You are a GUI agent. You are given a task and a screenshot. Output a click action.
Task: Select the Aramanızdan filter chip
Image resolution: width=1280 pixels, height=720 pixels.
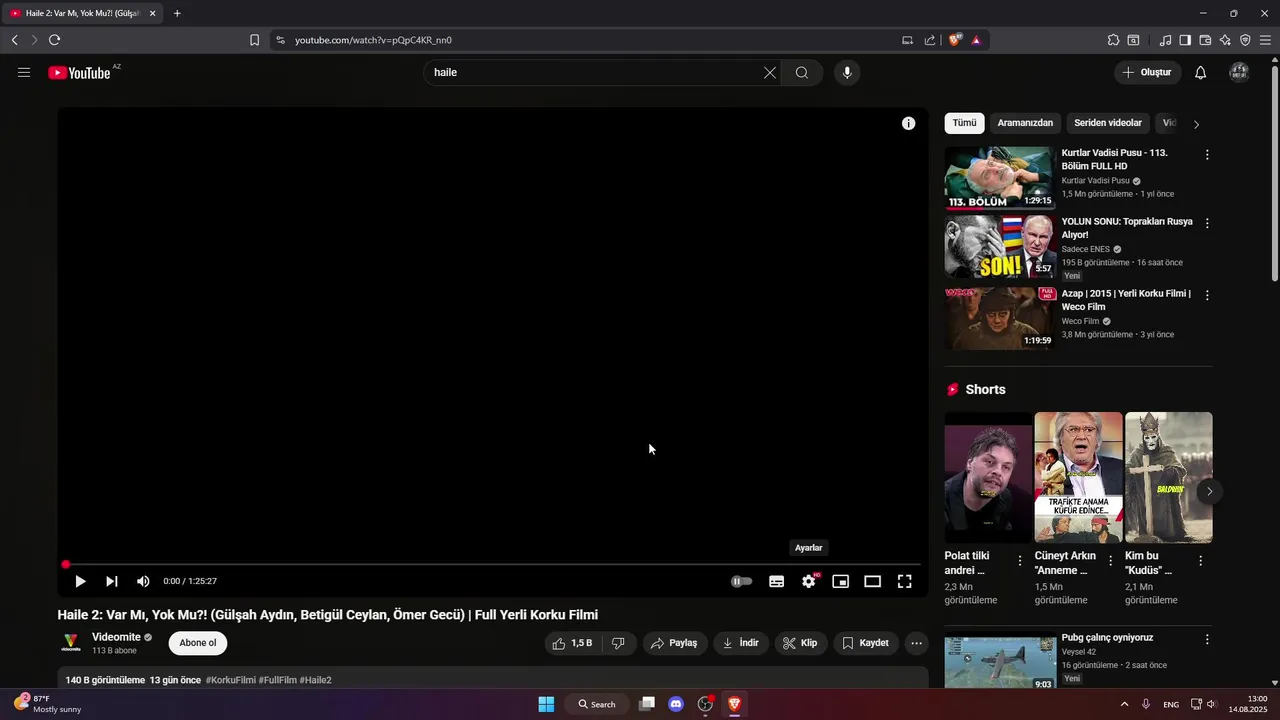1025,123
